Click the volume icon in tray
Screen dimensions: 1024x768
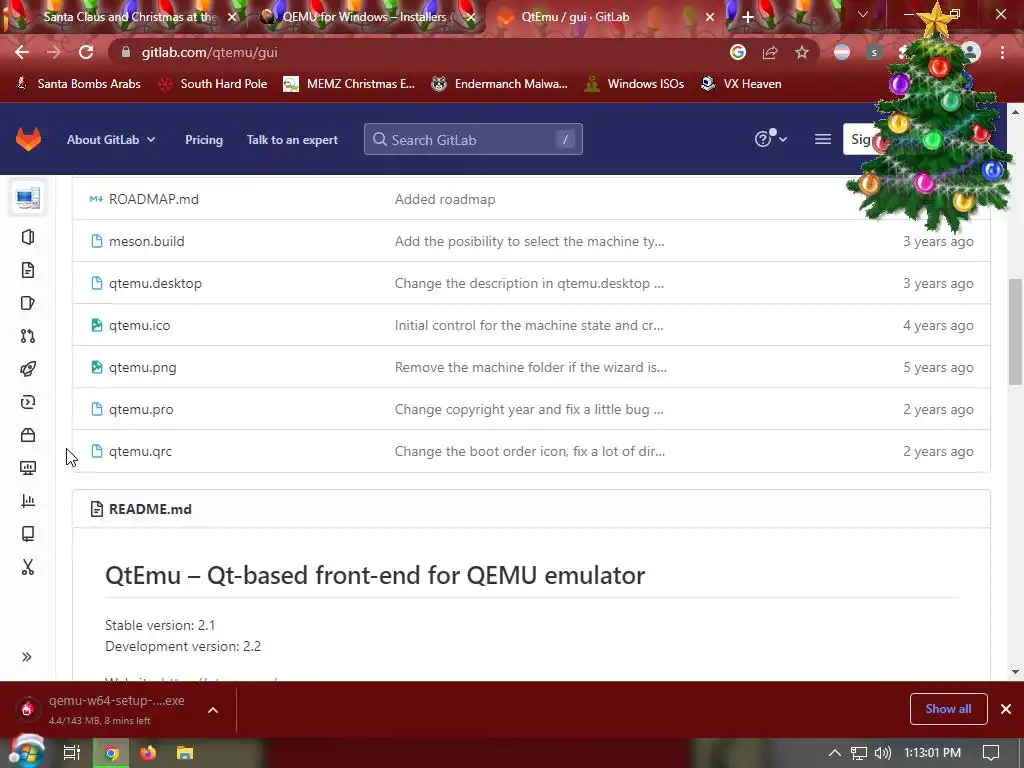tap(883, 753)
